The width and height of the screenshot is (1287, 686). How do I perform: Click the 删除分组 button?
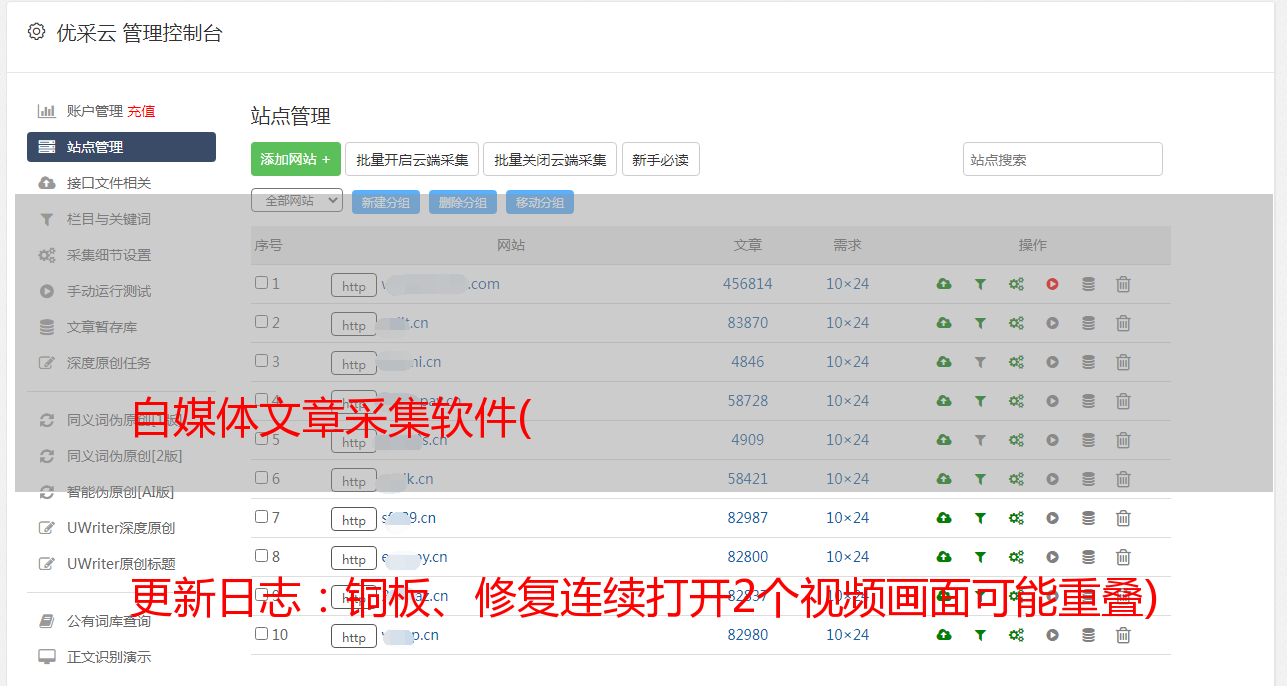(463, 202)
